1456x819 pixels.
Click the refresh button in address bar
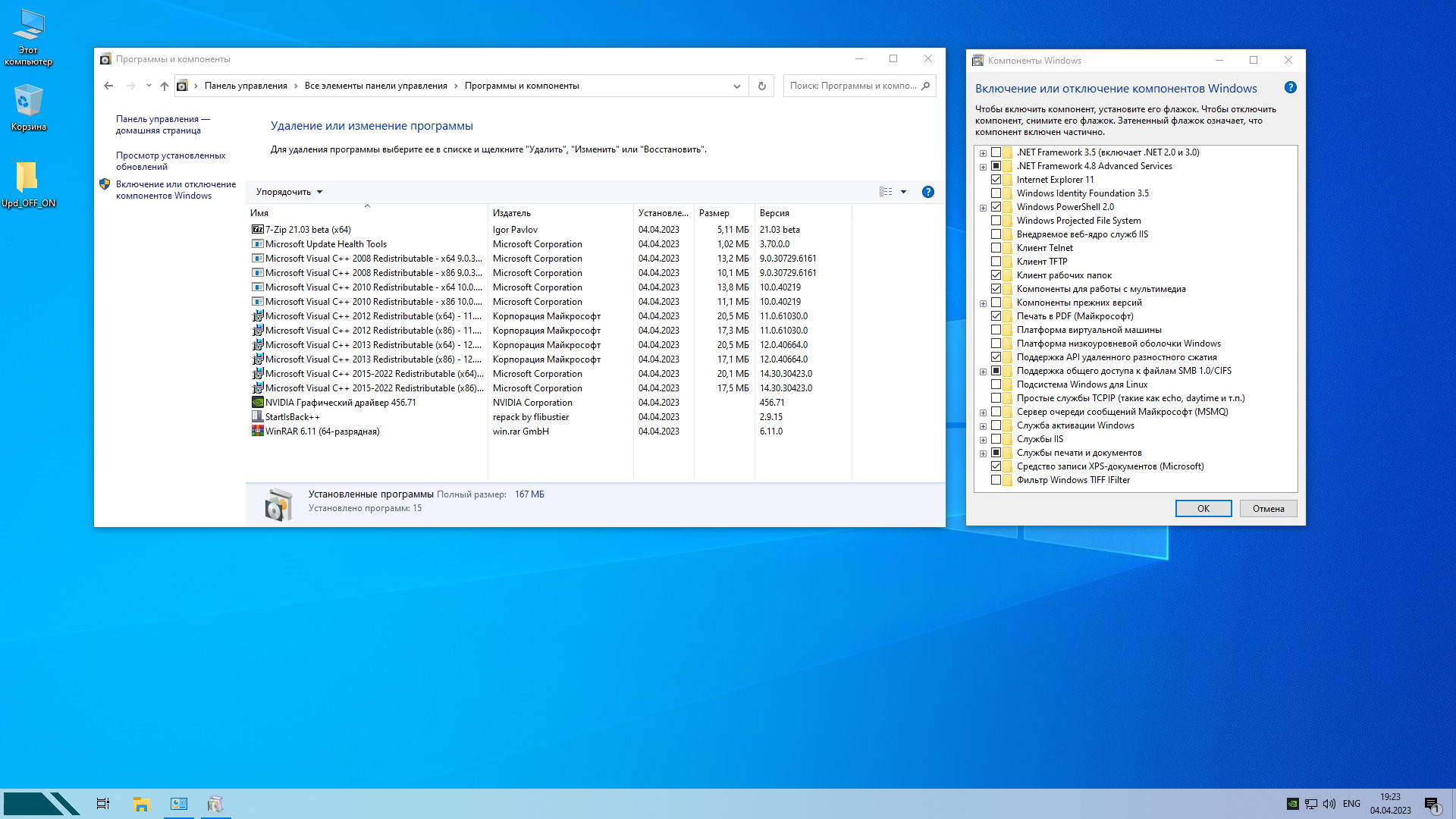(x=761, y=86)
